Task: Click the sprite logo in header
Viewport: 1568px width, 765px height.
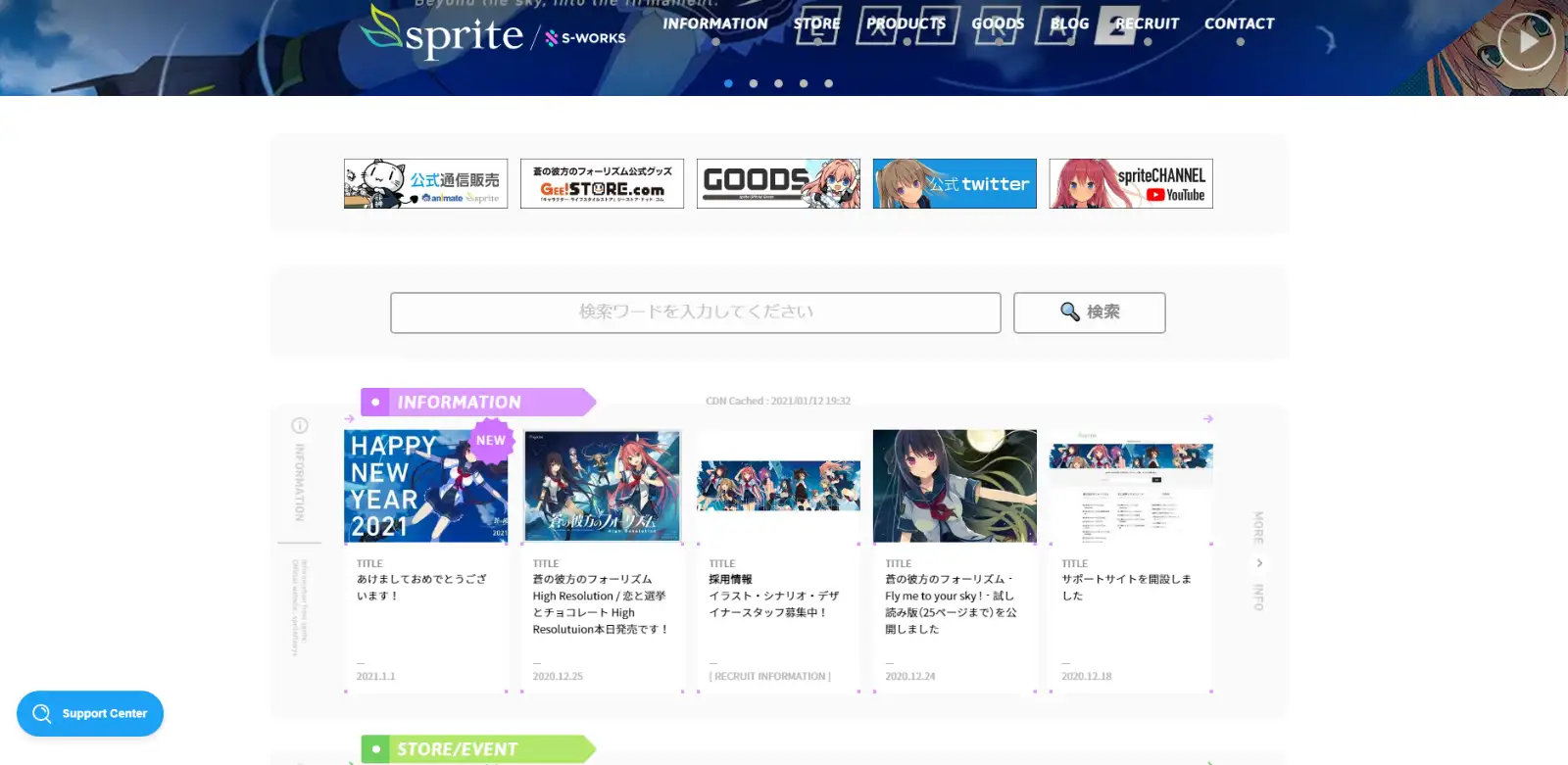Action: point(443,31)
